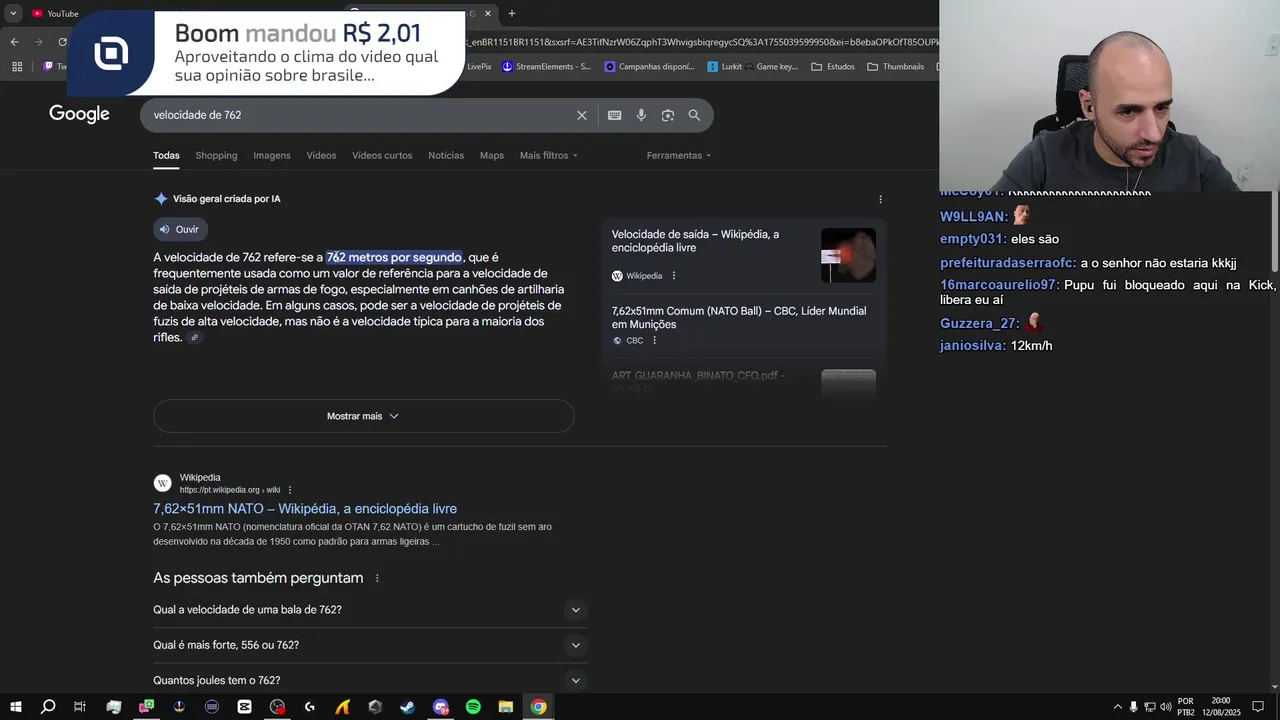Open the tab search dropdown arrow
This screenshot has width=1280, height=720.
coord(13,13)
